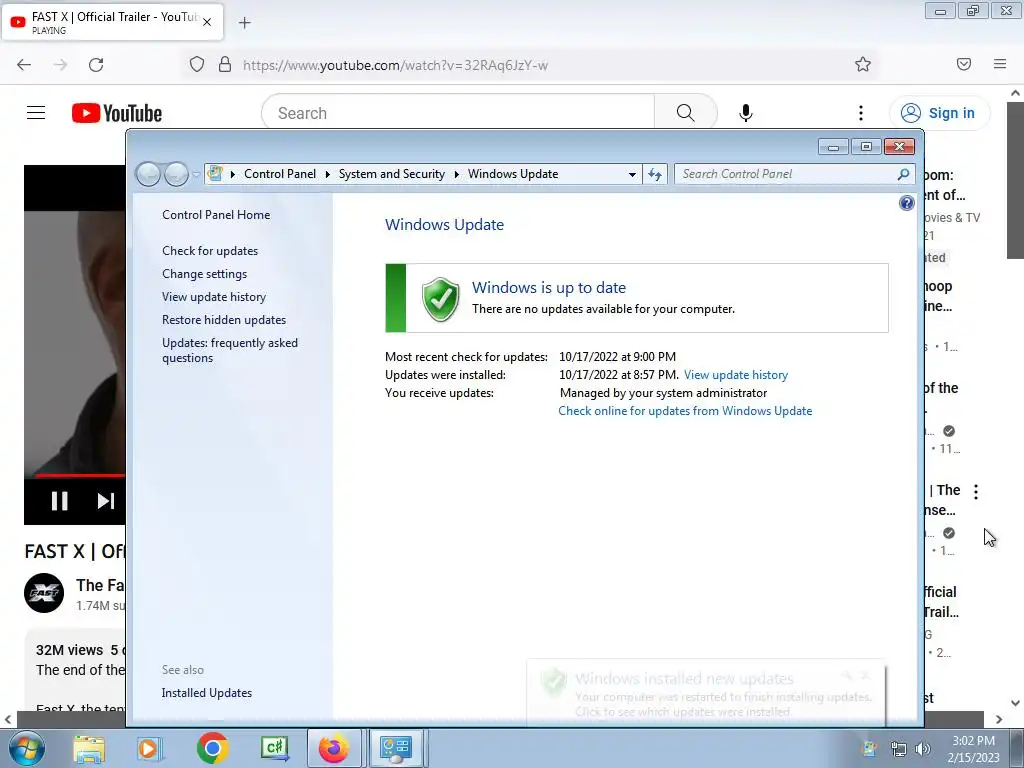Open the Control Panel help icon
Image resolution: width=1024 pixels, height=768 pixels.
click(x=906, y=203)
